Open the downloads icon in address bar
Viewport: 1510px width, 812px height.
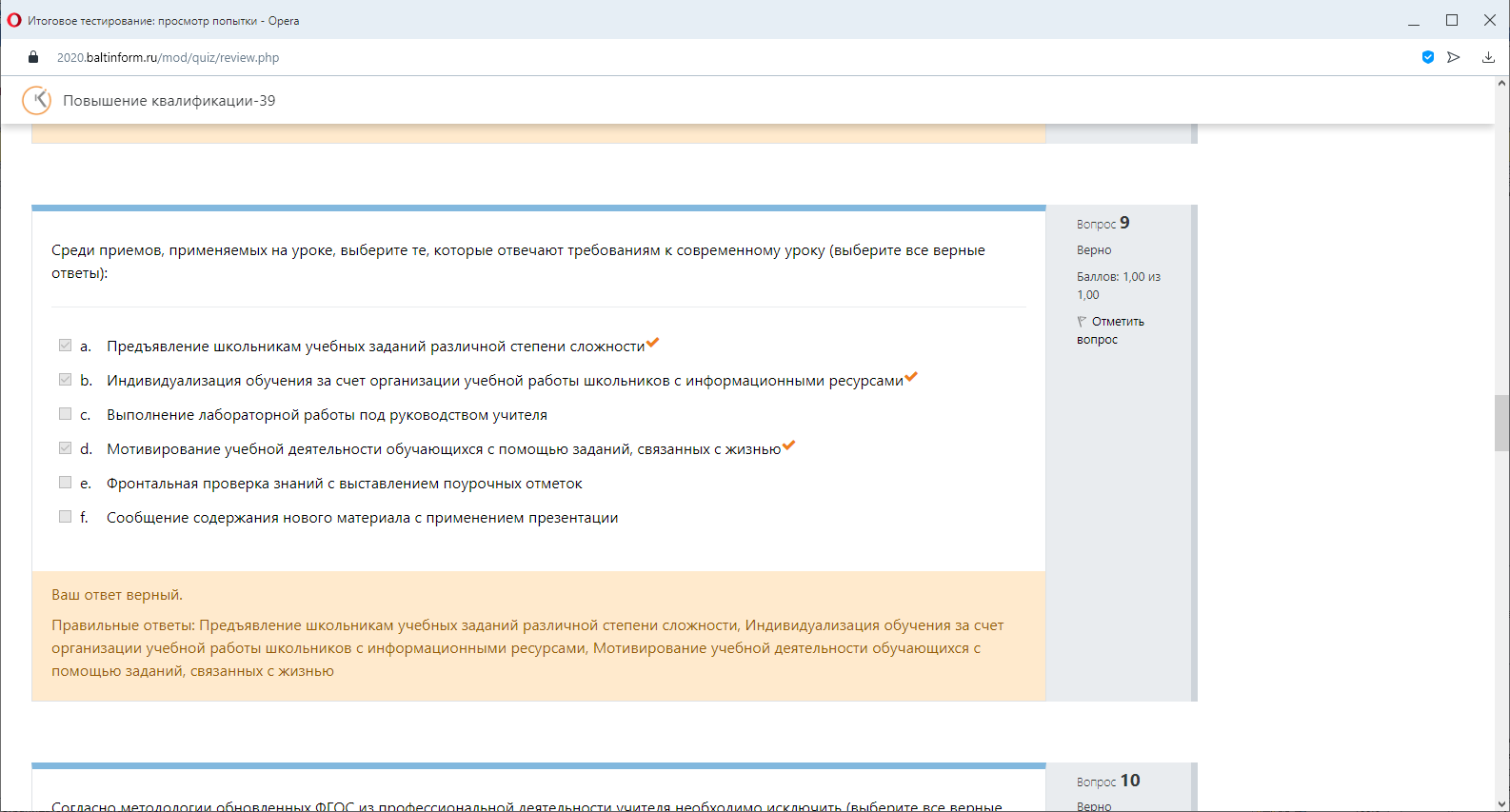(1488, 57)
